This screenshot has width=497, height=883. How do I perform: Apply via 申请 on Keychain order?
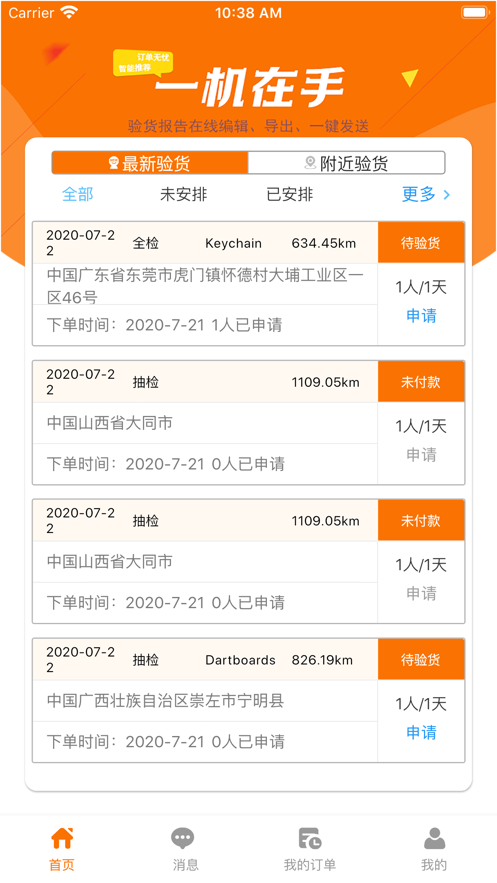point(421,316)
